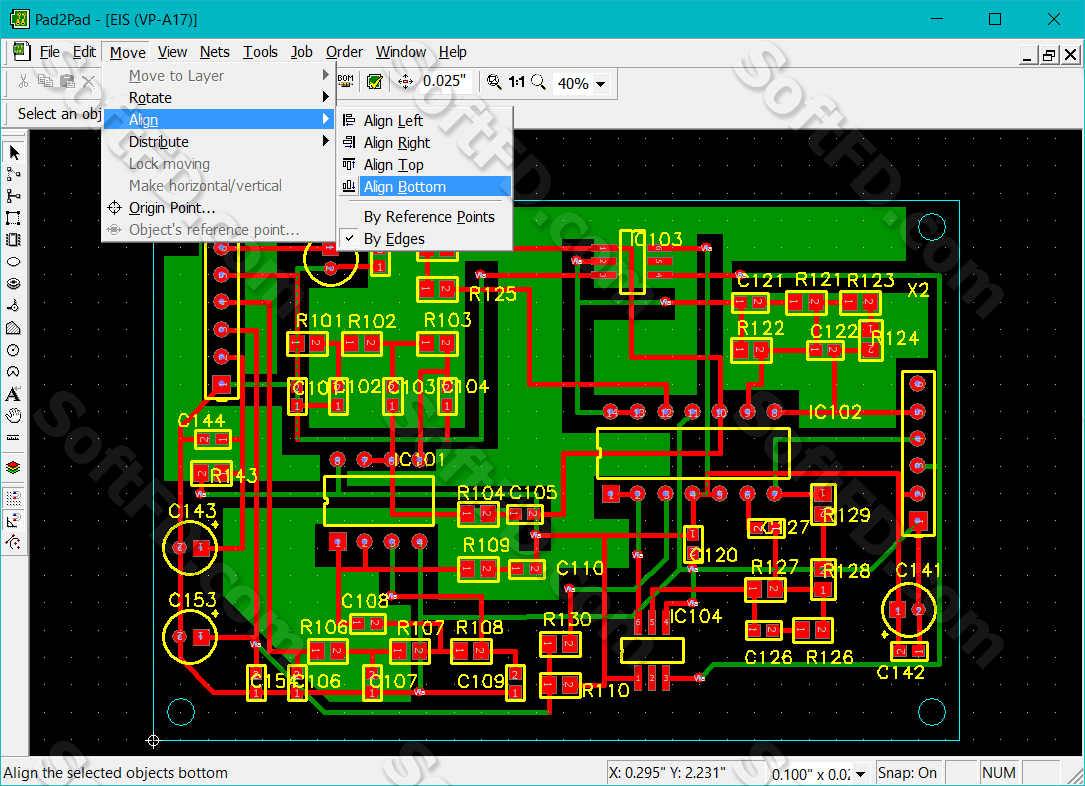Open the colored layers stack tool
Viewport: 1085px width, 786px height.
pyautogui.click(x=13, y=468)
